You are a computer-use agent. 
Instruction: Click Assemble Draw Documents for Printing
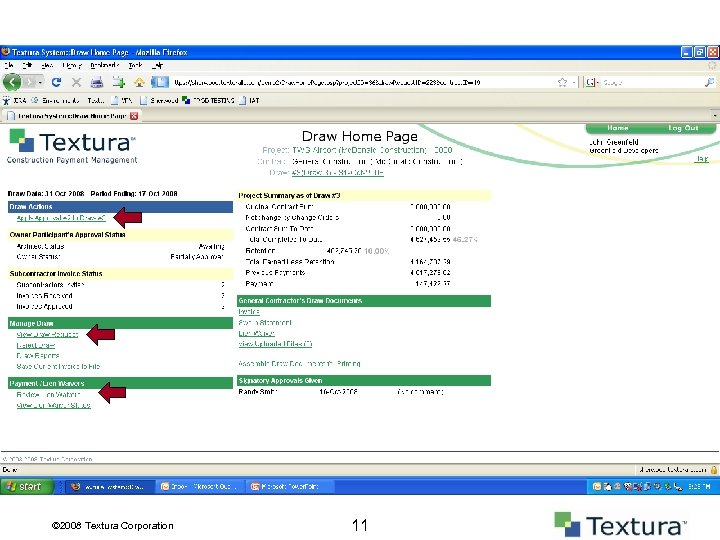(299, 364)
